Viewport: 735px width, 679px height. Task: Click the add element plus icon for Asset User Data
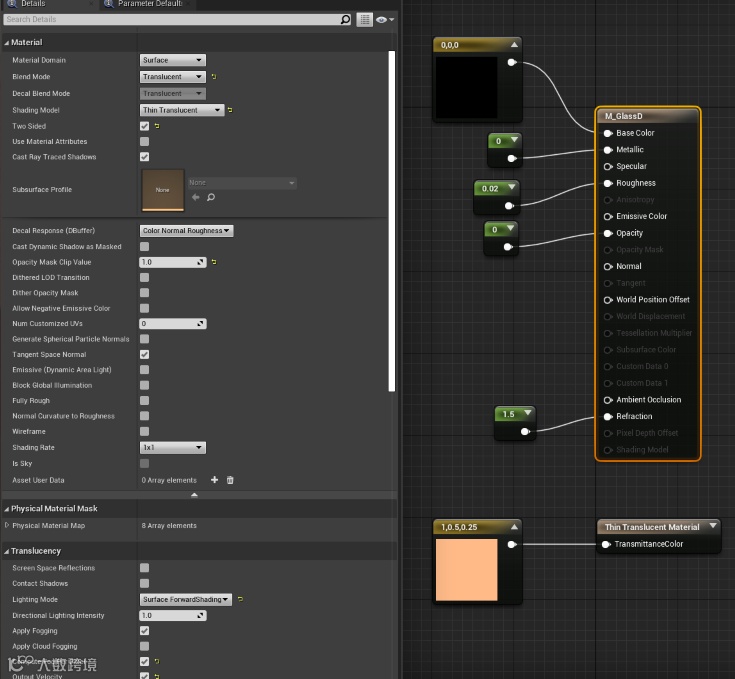(x=214, y=480)
